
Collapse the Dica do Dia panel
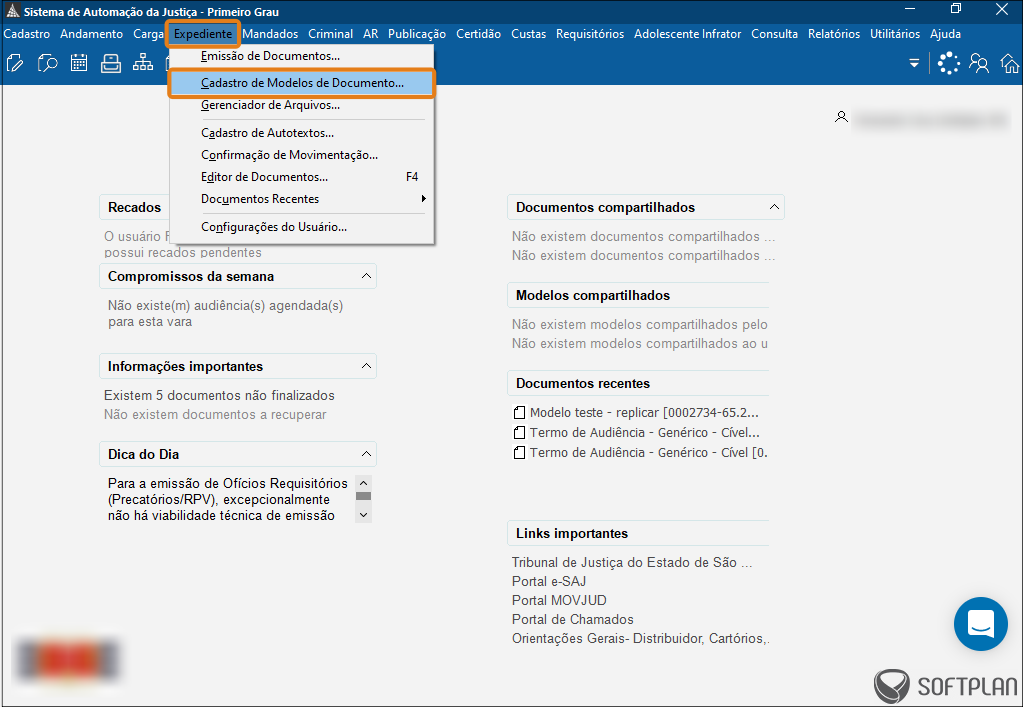click(366, 453)
